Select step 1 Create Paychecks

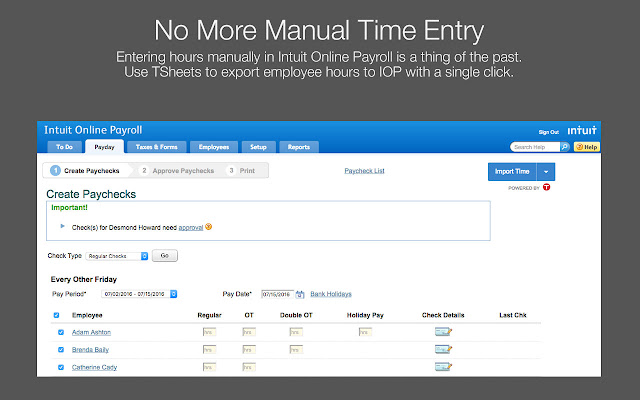[85, 171]
